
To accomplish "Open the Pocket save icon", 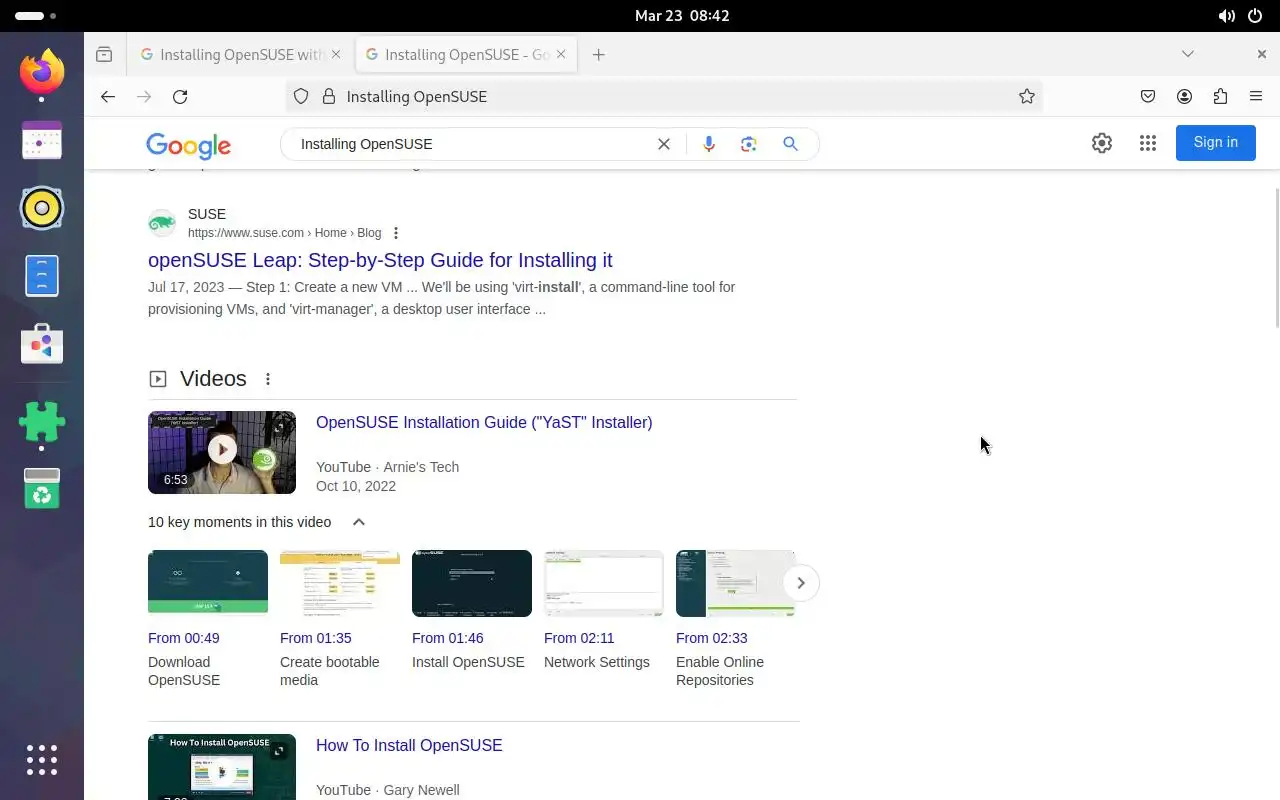I will [1148, 96].
